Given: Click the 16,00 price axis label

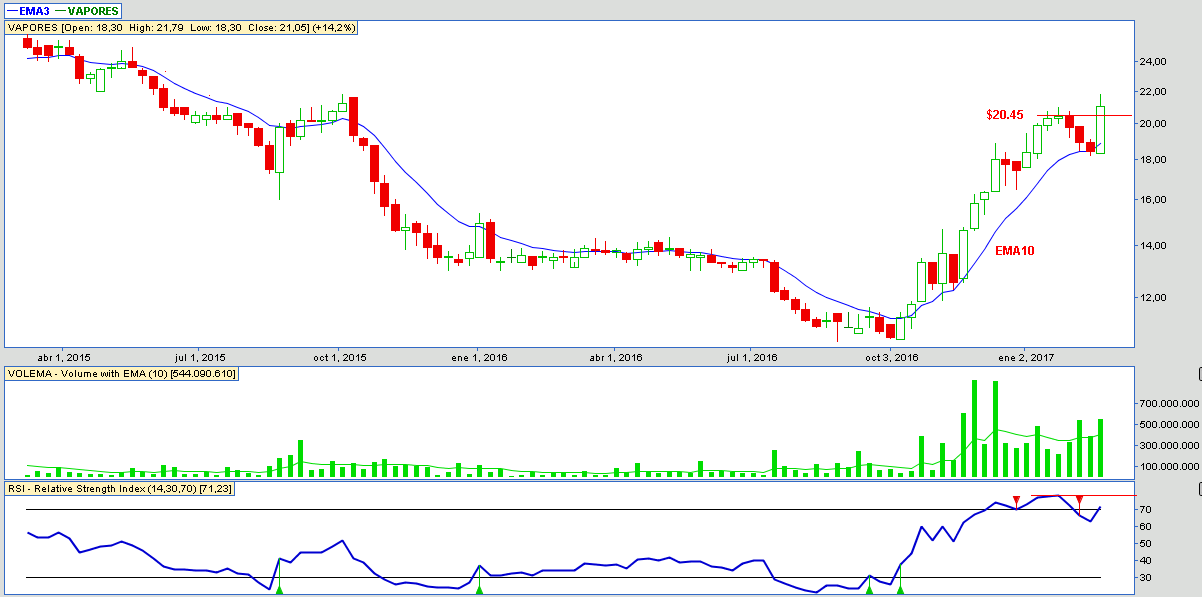Looking at the screenshot, I should tap(1153, 200).
